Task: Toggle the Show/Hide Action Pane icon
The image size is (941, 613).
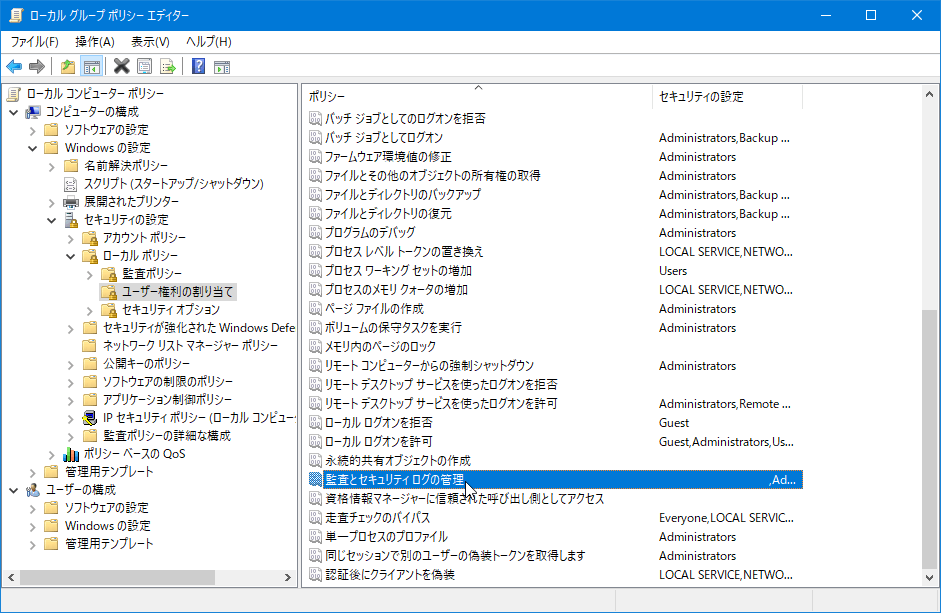Action: [x=222, y=67]
